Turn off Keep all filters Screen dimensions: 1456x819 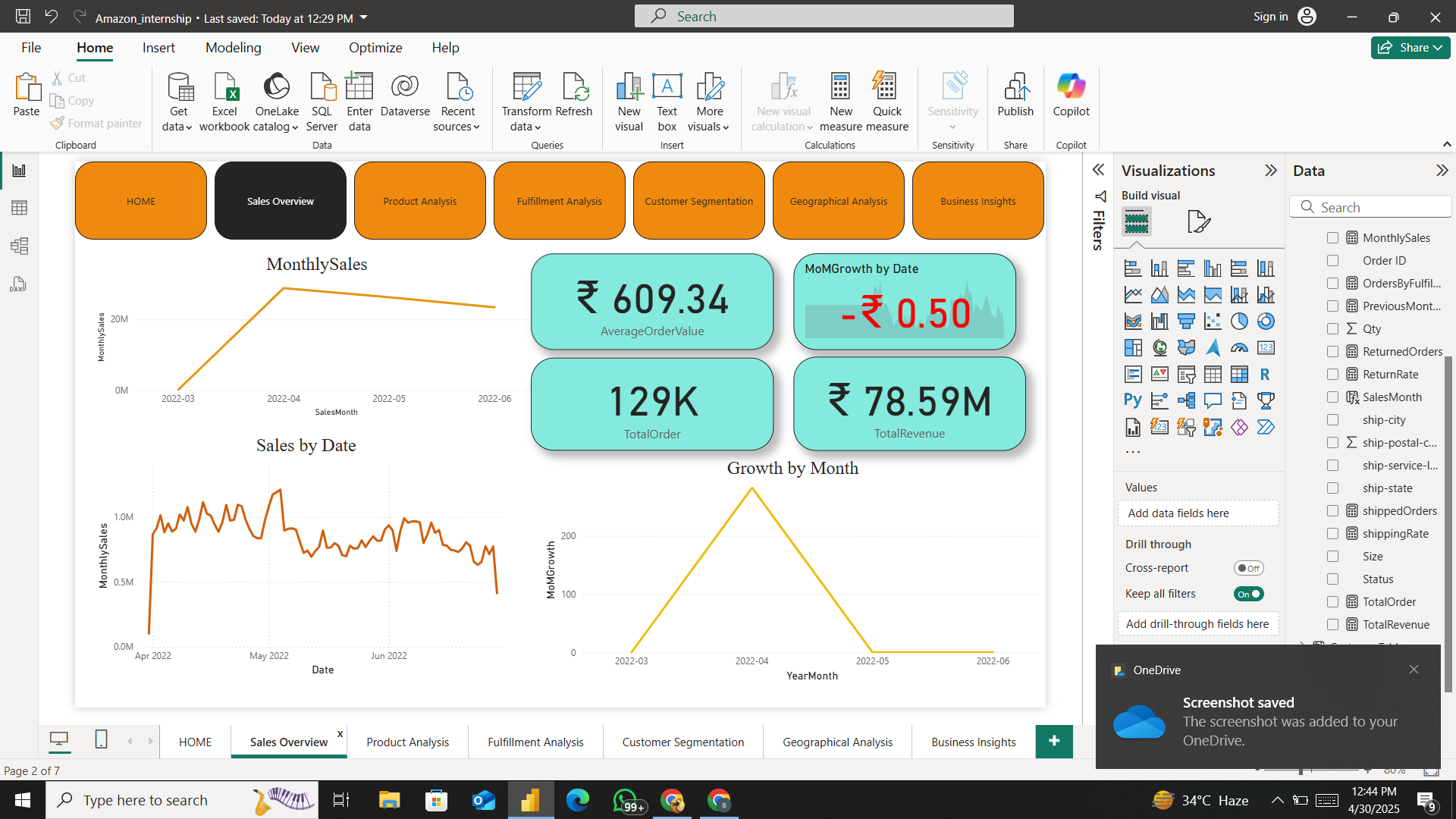coord(1248,594)
